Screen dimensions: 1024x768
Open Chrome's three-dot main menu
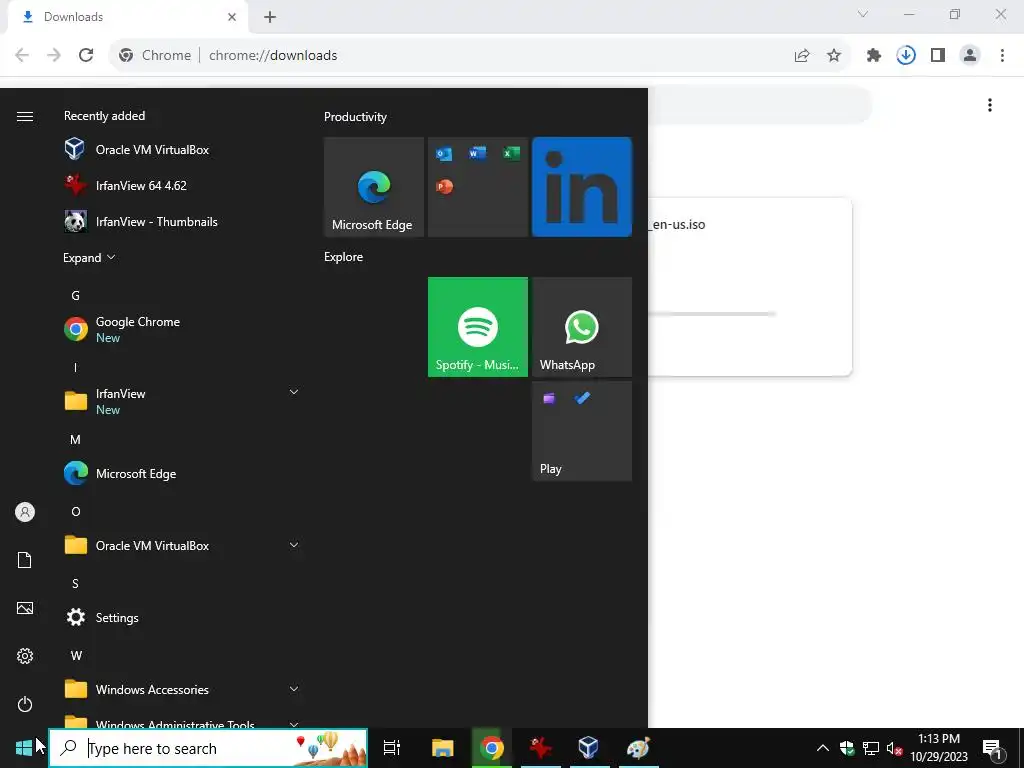point(1002,56)
